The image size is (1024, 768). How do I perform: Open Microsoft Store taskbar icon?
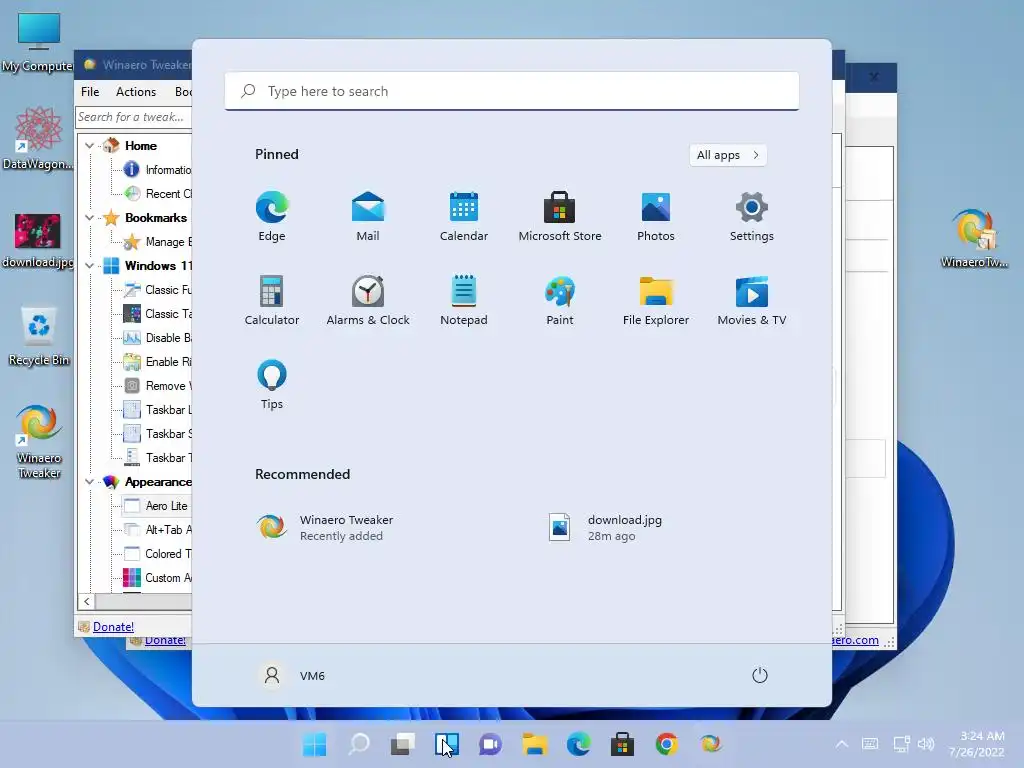622,744
